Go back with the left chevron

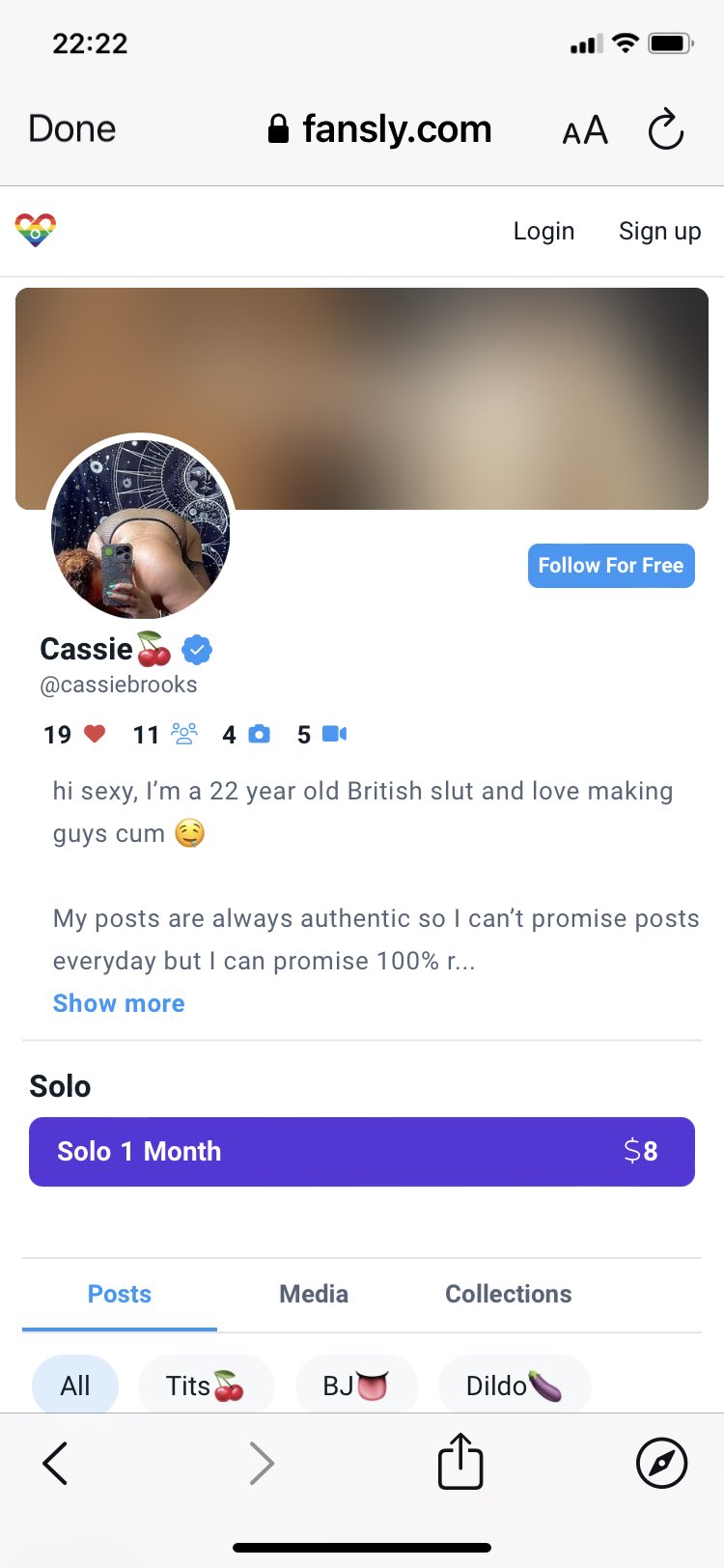pos(56,1462)
